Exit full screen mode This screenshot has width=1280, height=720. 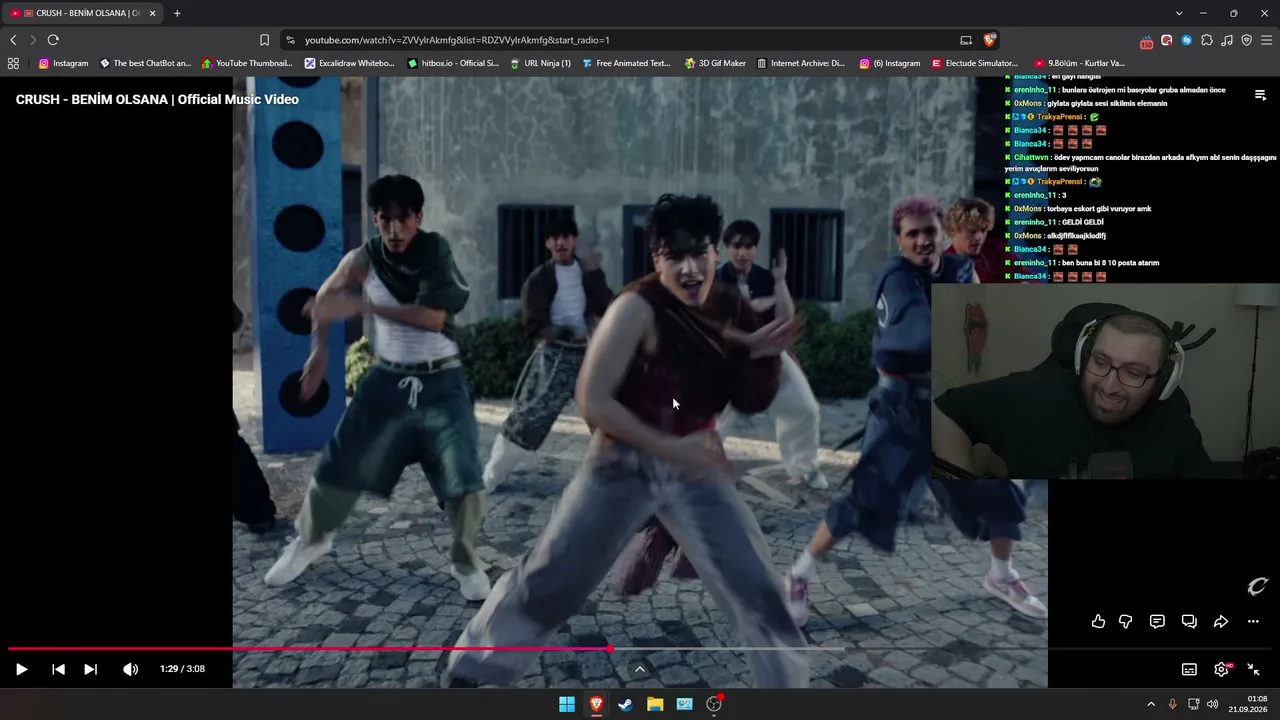tap(1253, 669)
